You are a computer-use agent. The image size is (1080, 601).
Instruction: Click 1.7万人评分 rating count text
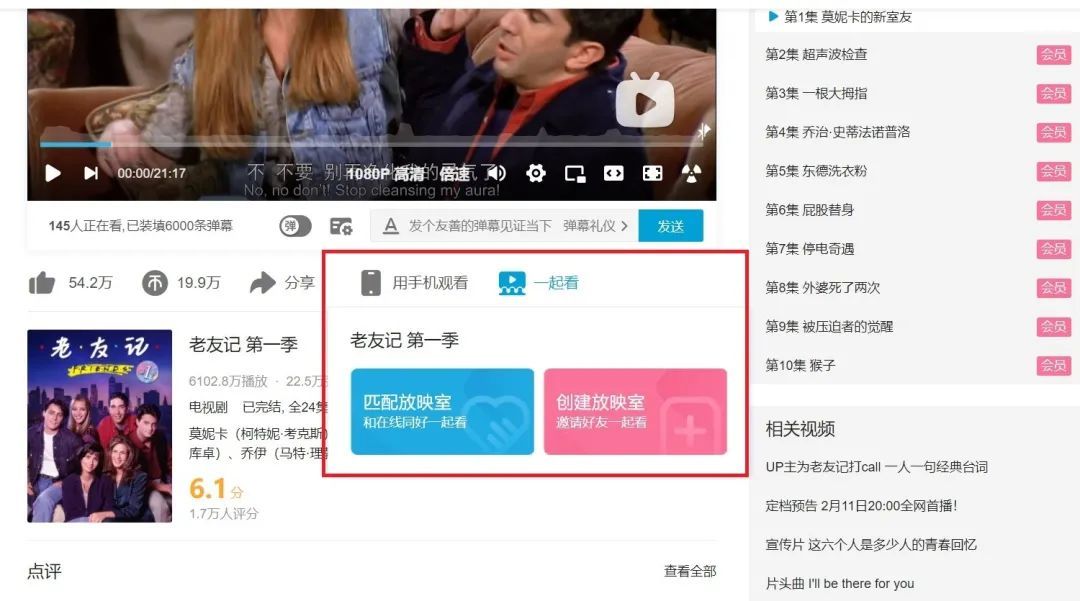coord(224,514)
